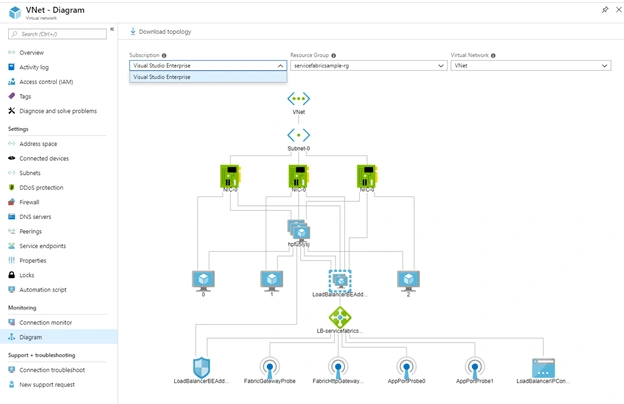Screen dimensions: 624x404
Task: Click virtual machine icon labeled 0
Action: click(x=203, y=281)
